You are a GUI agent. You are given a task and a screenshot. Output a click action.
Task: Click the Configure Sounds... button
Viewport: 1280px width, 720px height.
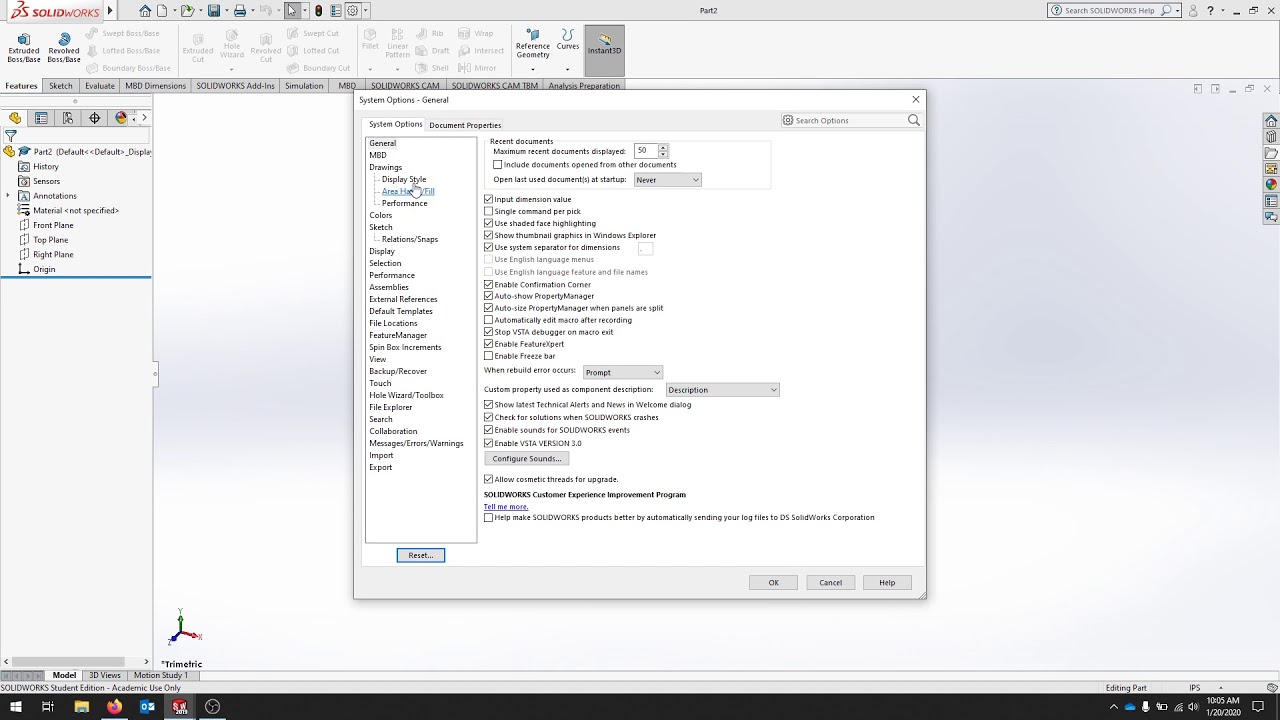[527, 458]
